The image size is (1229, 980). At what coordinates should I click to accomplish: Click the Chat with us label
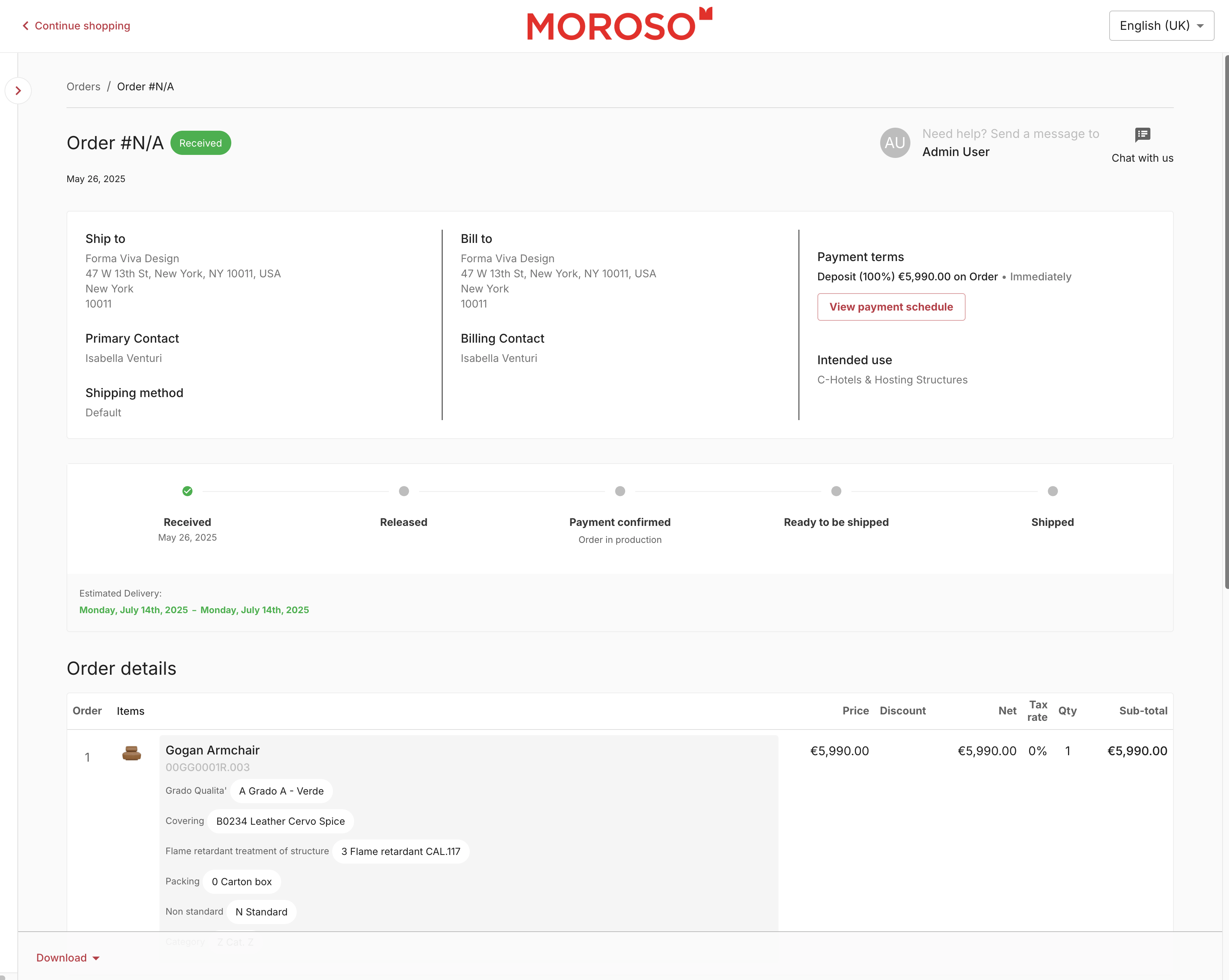1142,158
